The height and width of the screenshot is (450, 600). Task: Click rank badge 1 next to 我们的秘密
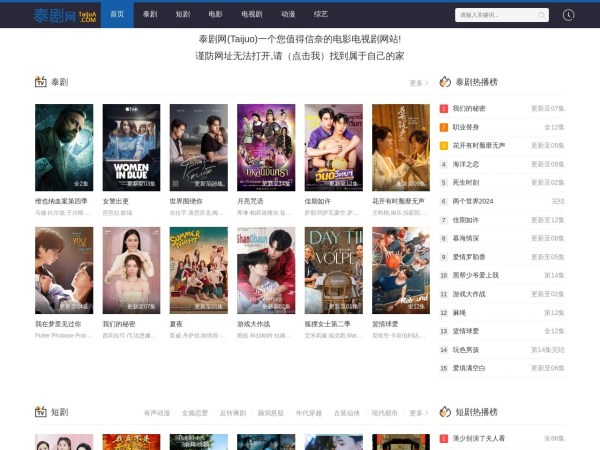[443, 109]
